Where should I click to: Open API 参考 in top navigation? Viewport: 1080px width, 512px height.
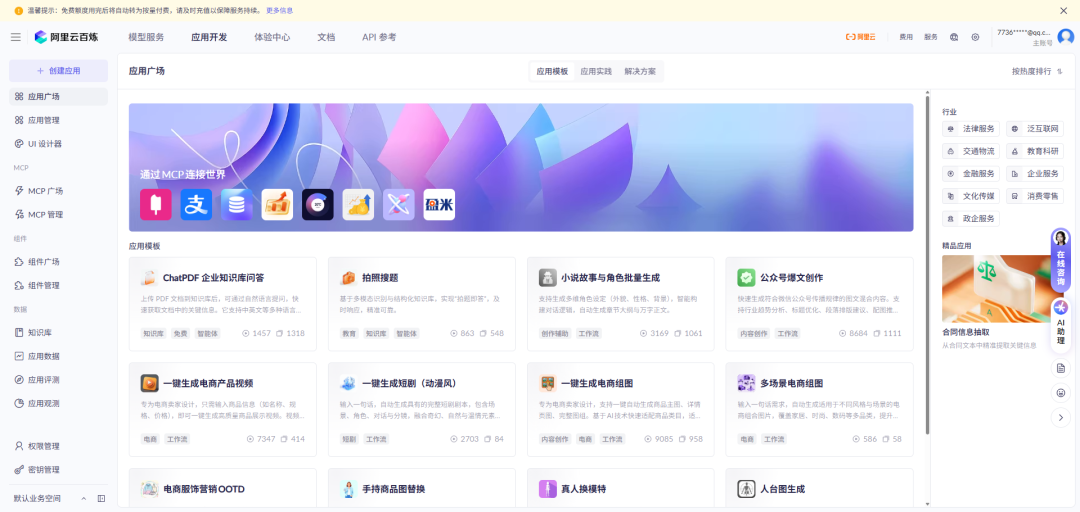click(379, 37)
